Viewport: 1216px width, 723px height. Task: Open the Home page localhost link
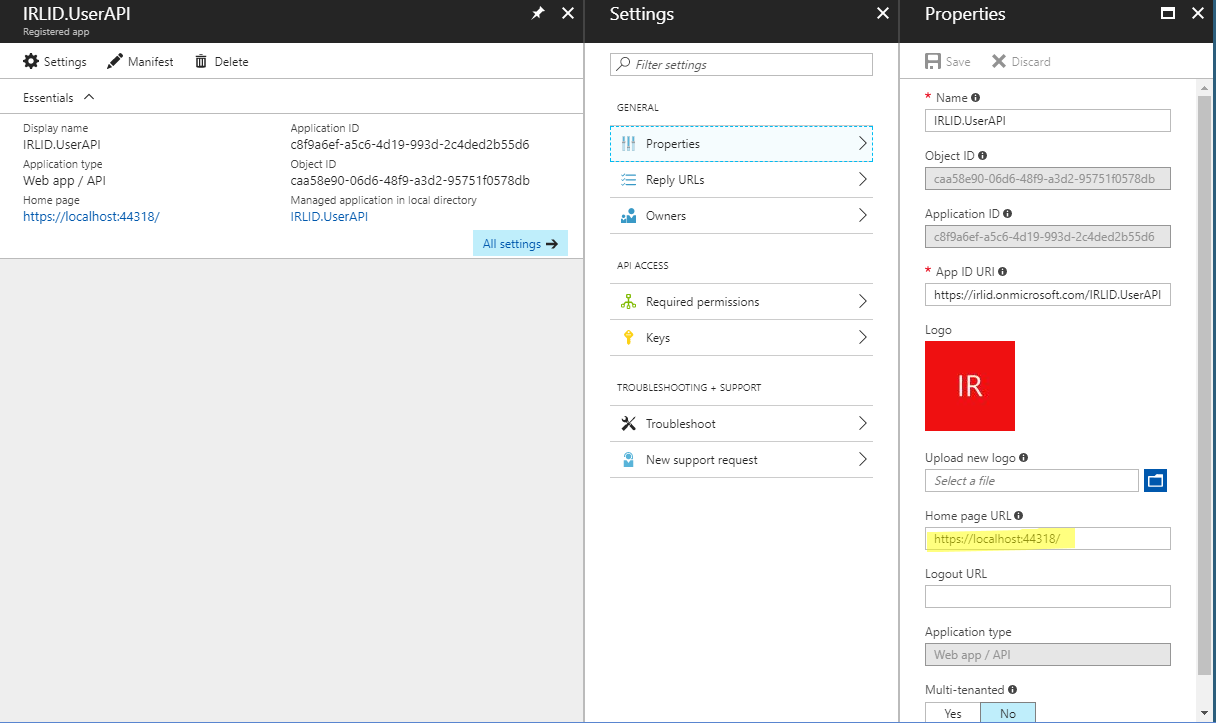point(91,216)
